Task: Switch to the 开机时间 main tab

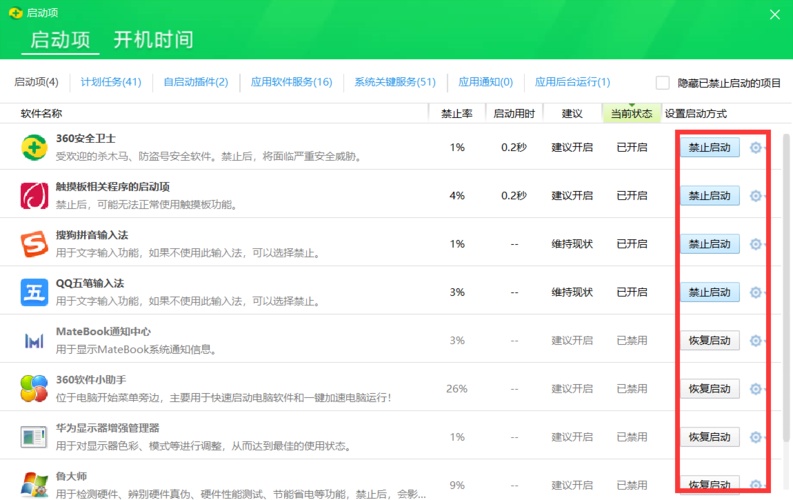Action: (153, 39)
